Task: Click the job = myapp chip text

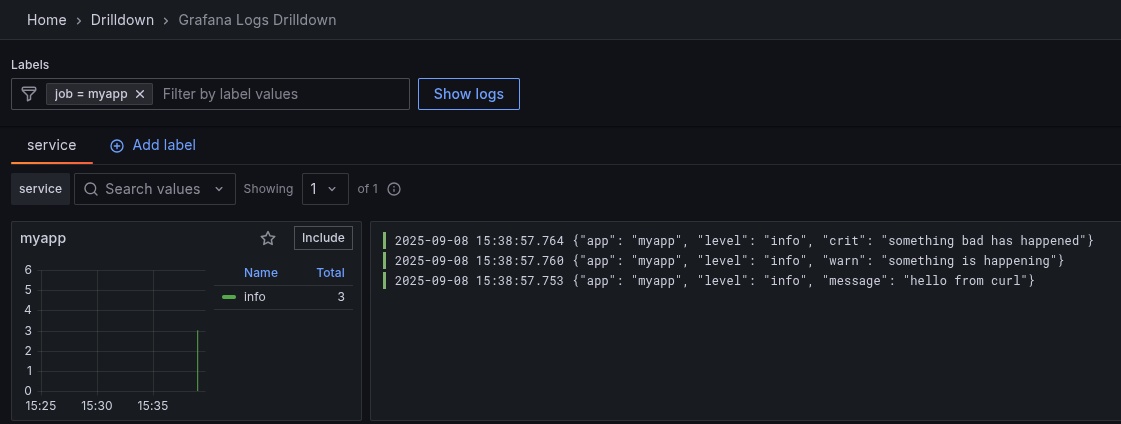Action: coord(91,94)
